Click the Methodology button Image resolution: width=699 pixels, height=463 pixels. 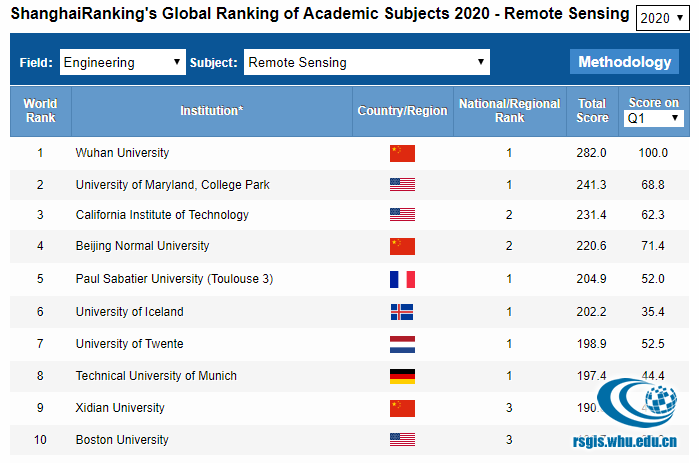pos(624,61)
